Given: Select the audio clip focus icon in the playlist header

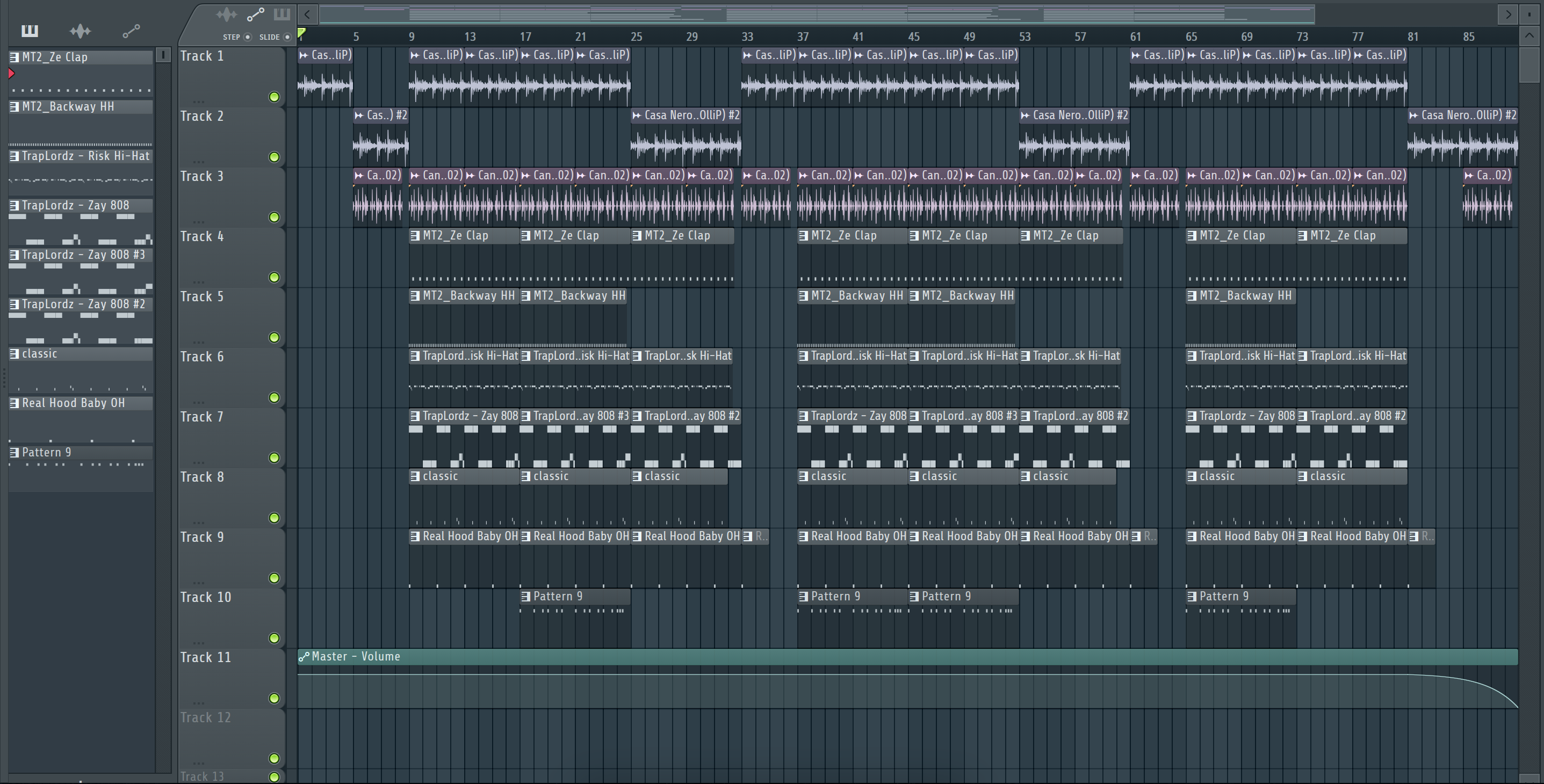Looking at the screenshot, I should 227,14.
